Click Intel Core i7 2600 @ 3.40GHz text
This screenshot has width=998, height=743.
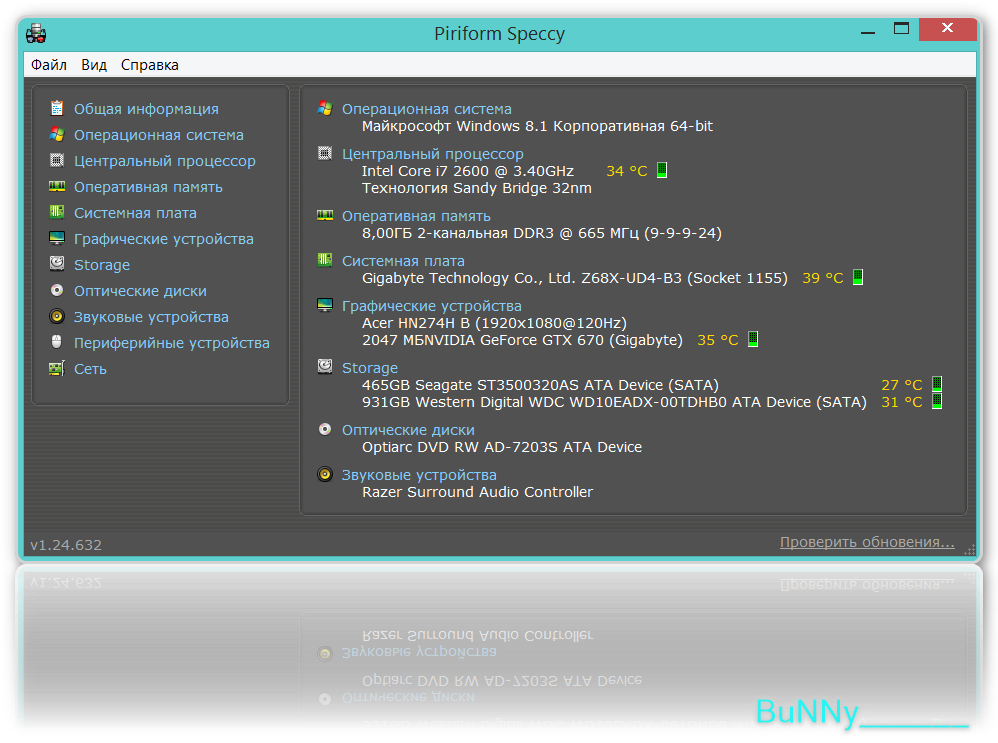pyautogui.click(x=468, y=171)
